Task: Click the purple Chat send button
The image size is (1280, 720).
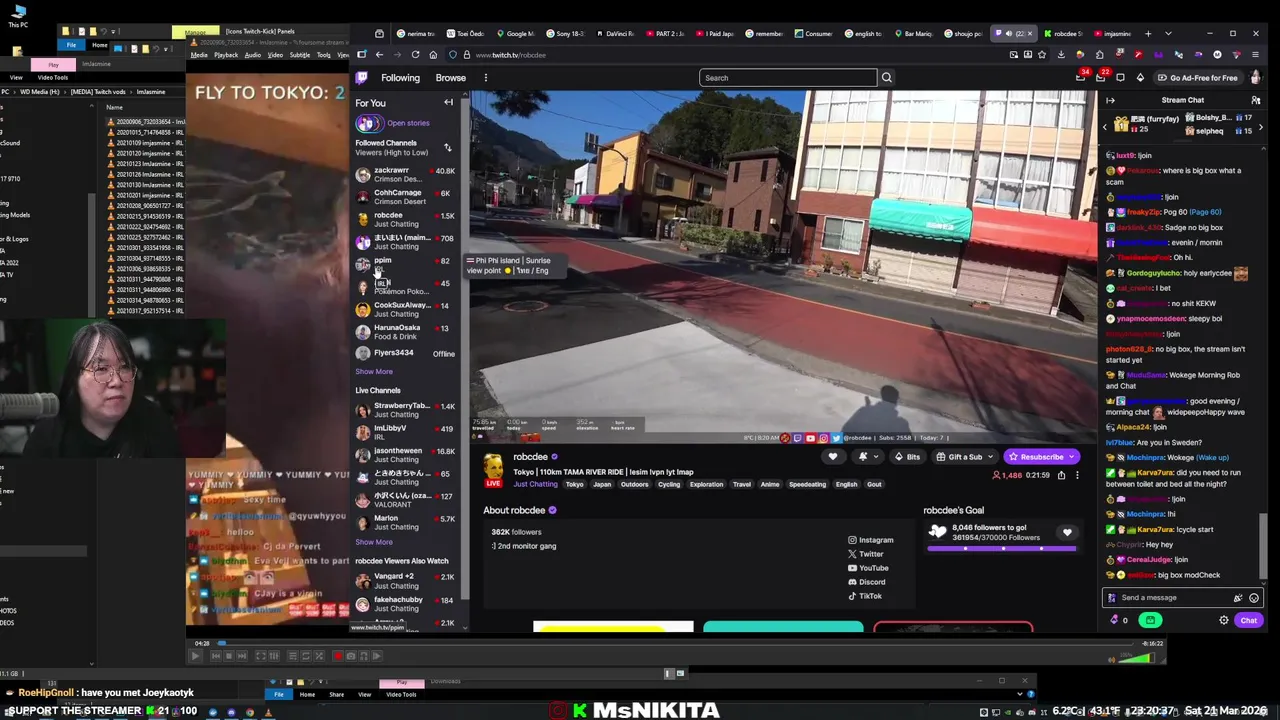Action: [1249, 620]
